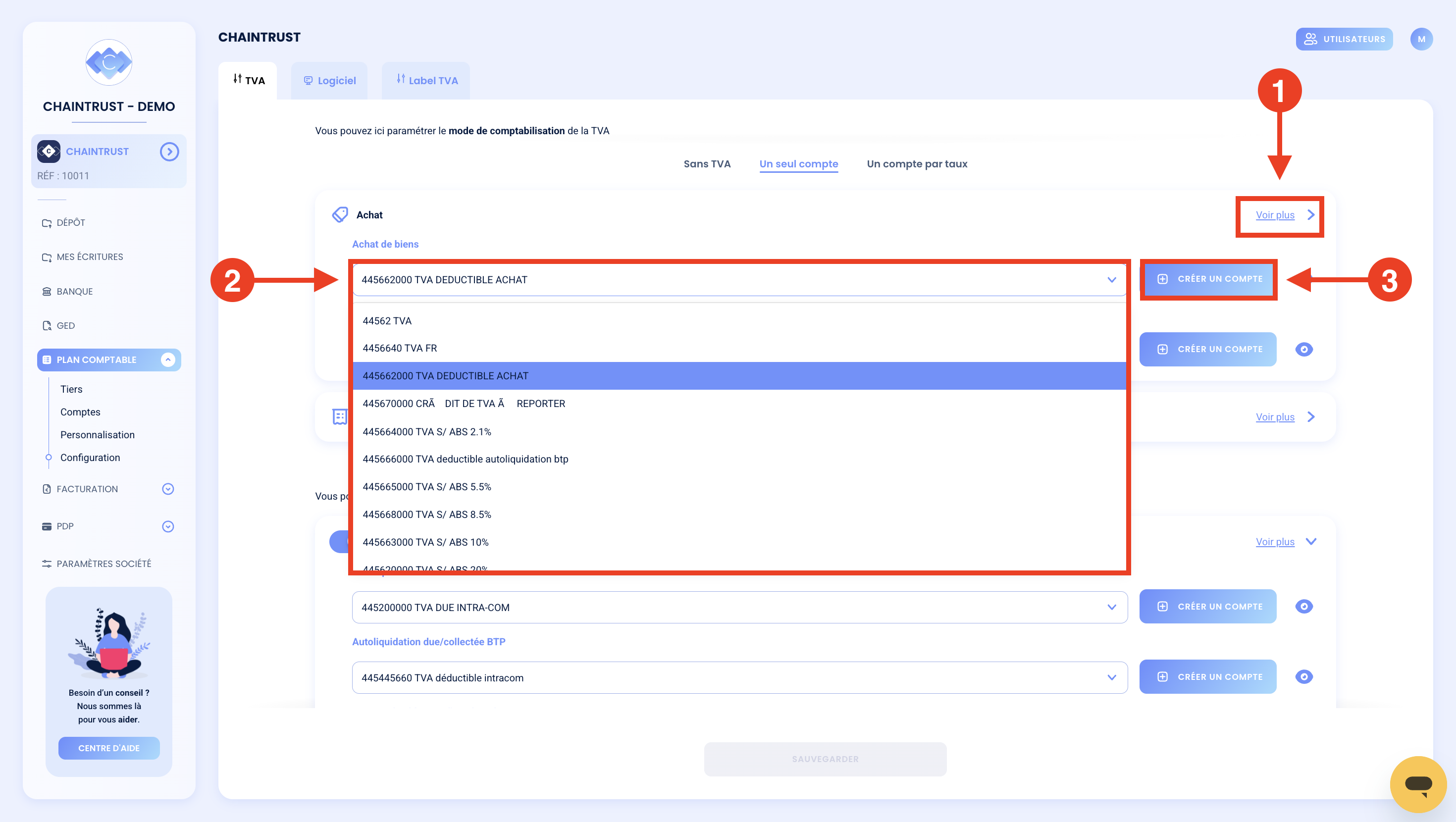Select 445665000 TVA S/ ABS 5.5% option
Screen dimensions: 1456x822
click(x=739, y=487)
